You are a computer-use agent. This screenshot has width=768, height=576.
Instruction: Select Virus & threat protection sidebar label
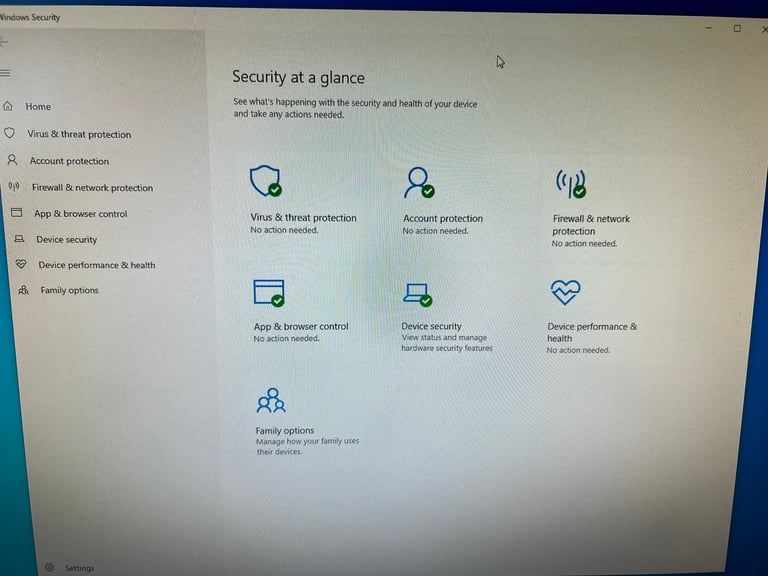tap(79, 134)
